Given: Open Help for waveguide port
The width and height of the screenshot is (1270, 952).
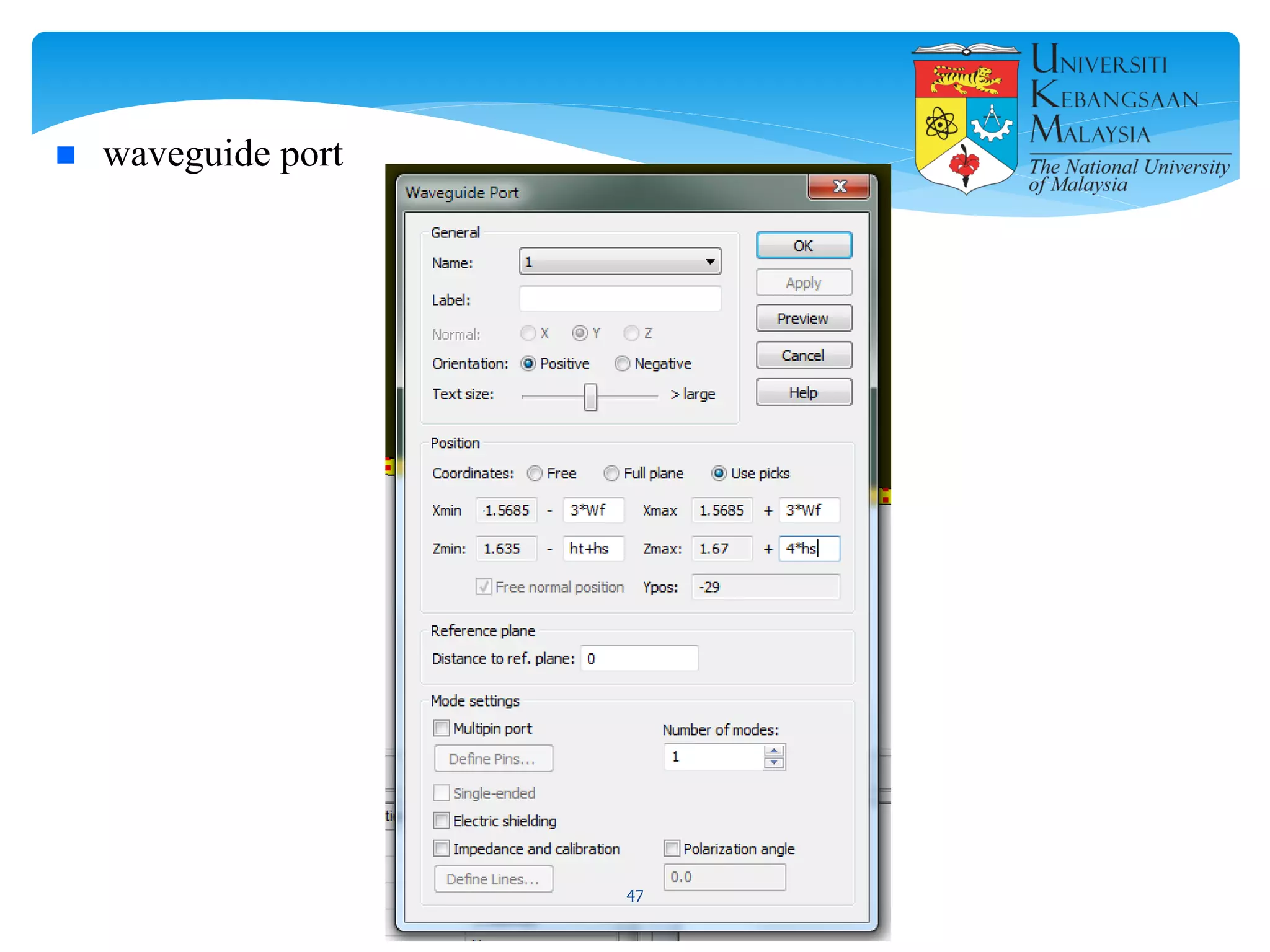Looking at the screenshot, I should point(803,393).
